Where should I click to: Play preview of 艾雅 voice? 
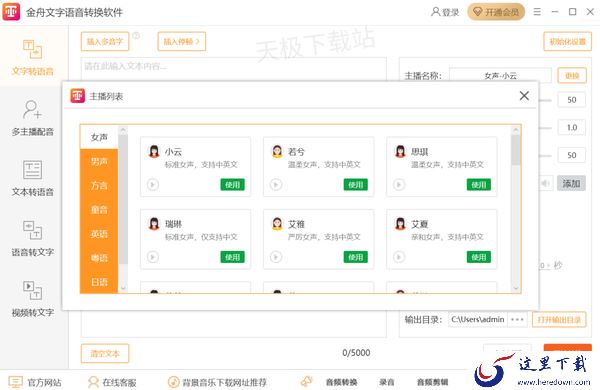(x=276, y=257)
